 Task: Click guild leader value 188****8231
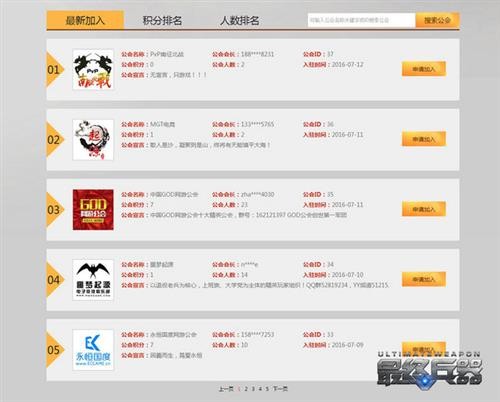point(257,54)
